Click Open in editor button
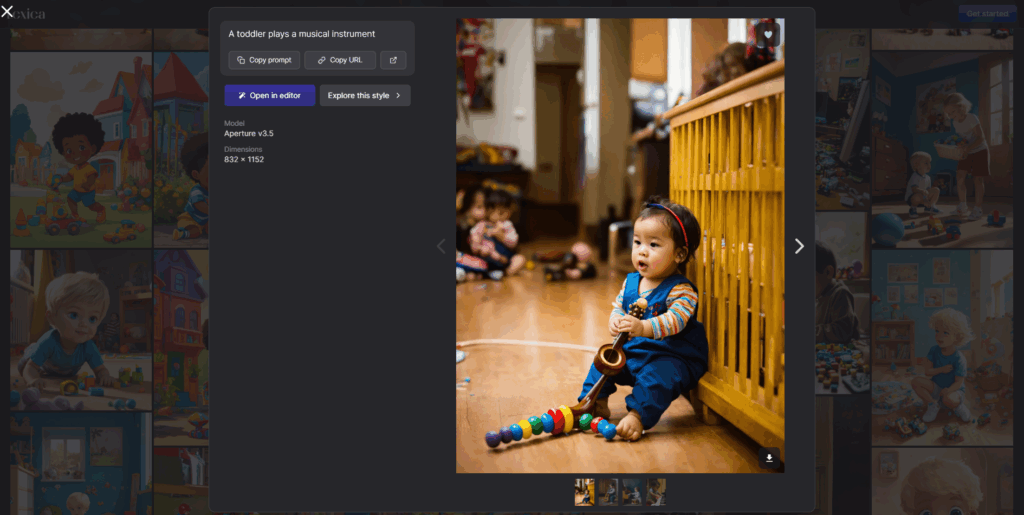The width and height of the screenshot is (1024, 515). [270, 95]
